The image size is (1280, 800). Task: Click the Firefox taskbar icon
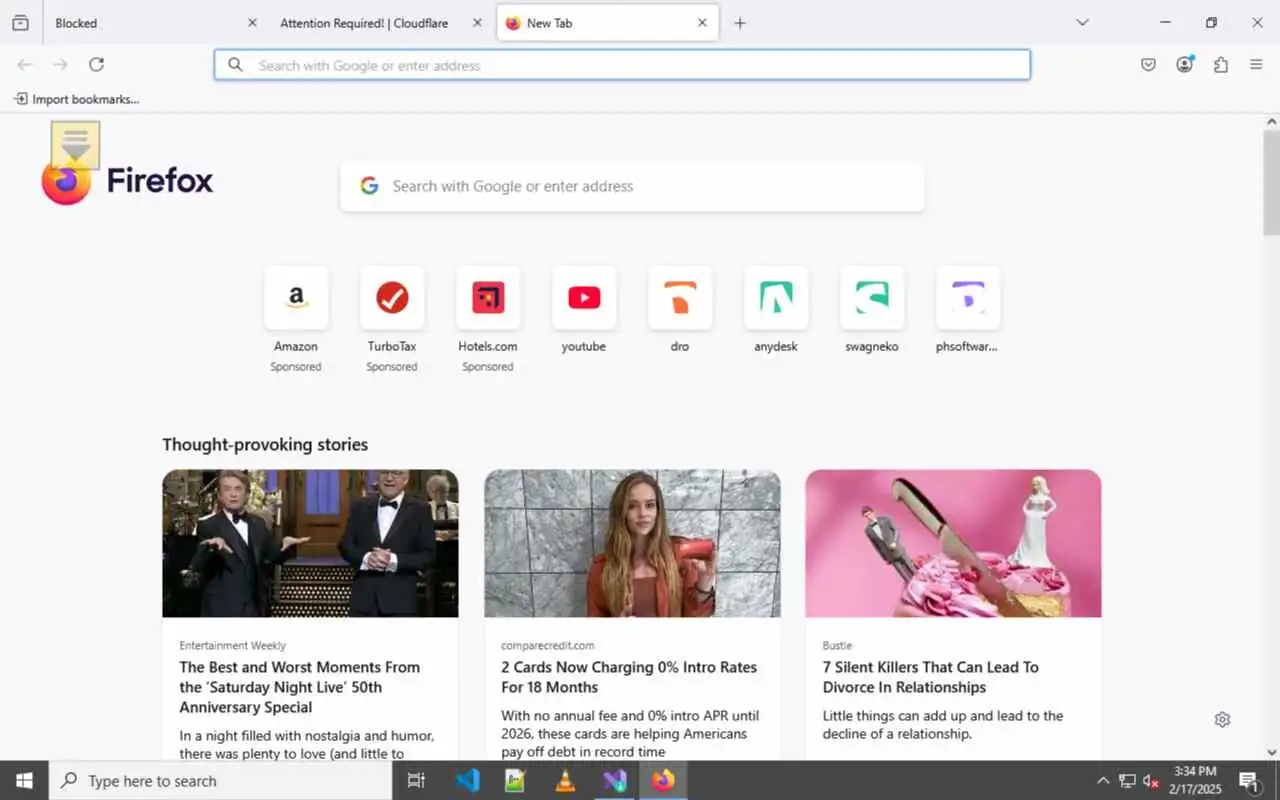tap(663, 781)
